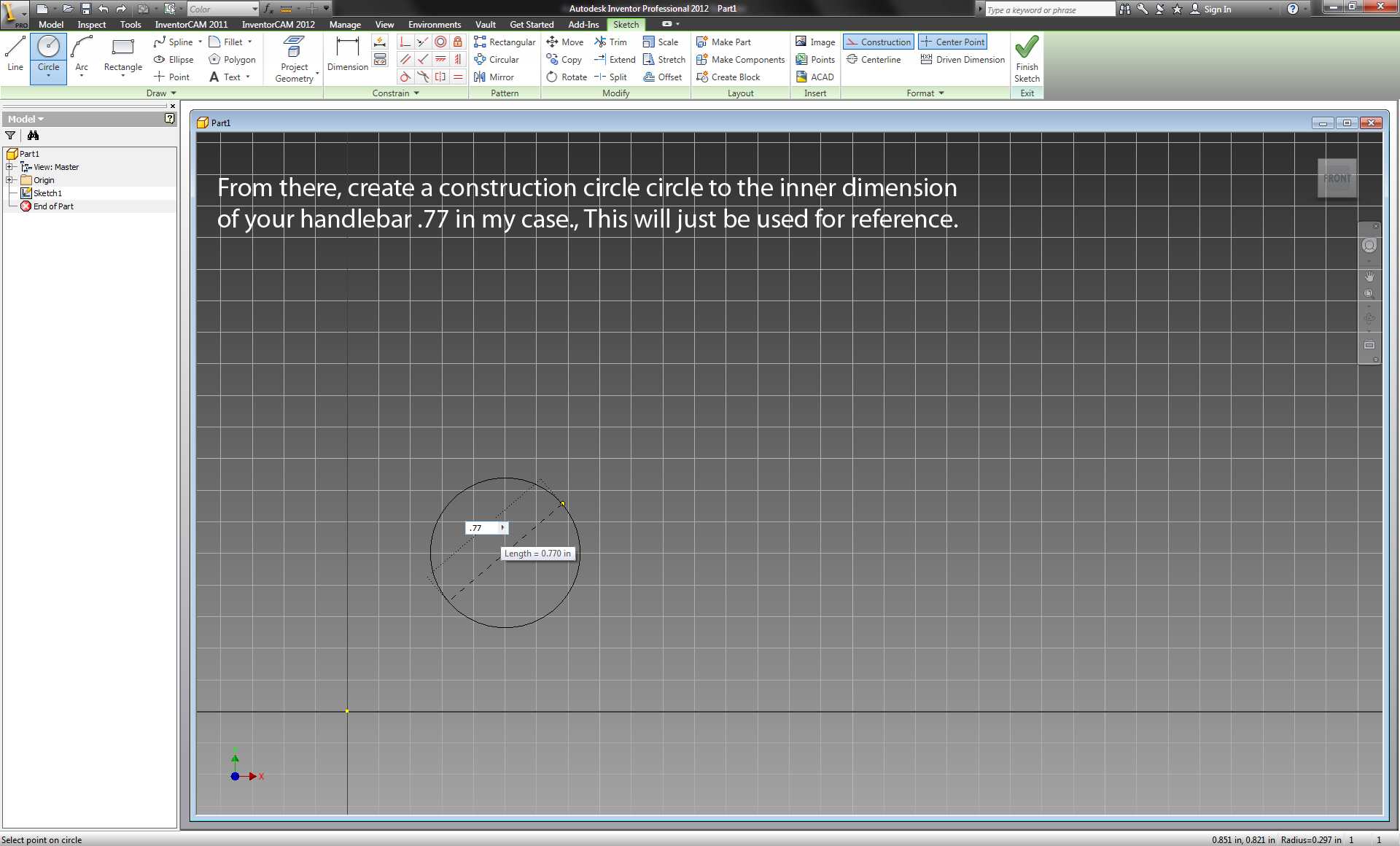Image resolution: width=1400 pixels, height=846 pixels.
Task: Click the browser filter funnel icon
Action: click(x=10, y=136)
